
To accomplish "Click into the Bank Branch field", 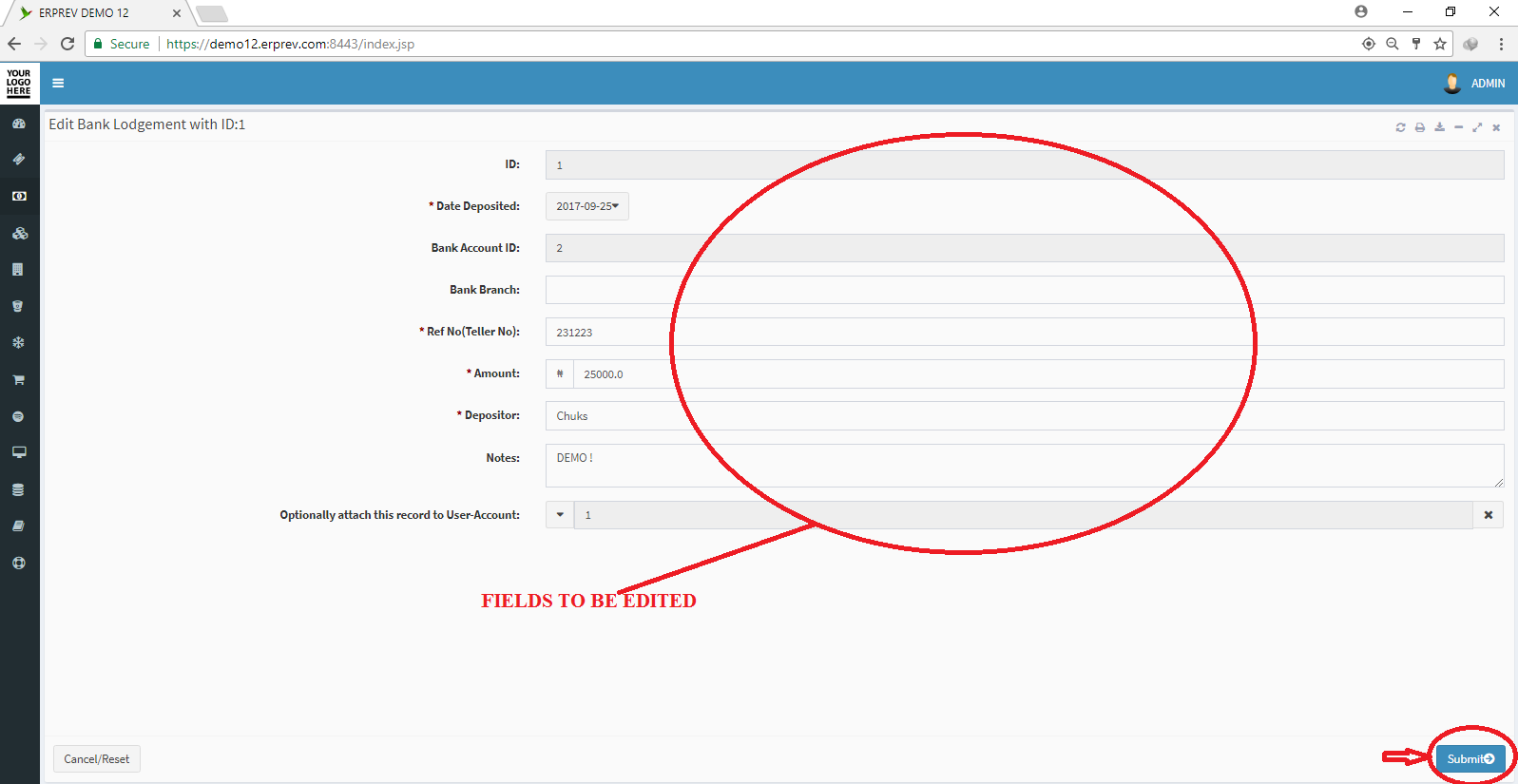I will point(1025,290).
